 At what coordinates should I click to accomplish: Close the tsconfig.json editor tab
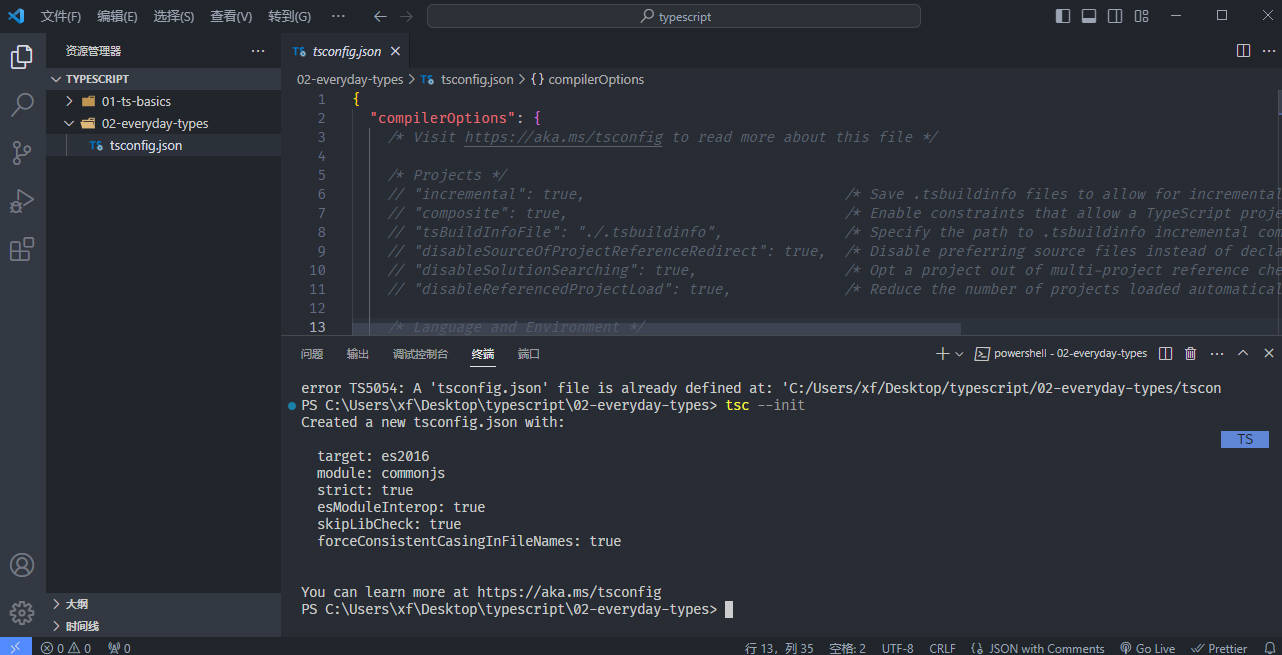click(395, 51)
